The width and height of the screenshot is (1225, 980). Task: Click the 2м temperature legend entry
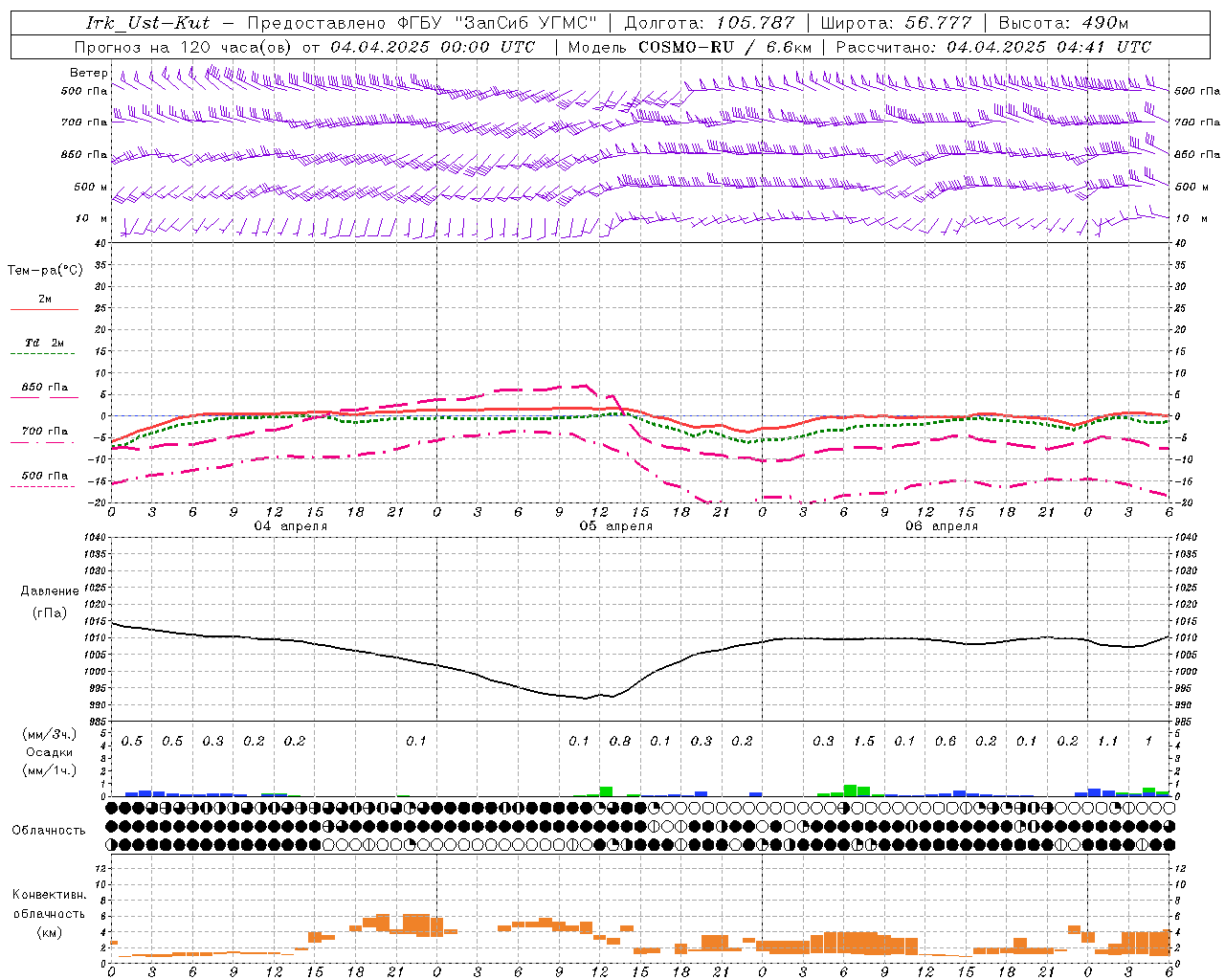point(45,300)
